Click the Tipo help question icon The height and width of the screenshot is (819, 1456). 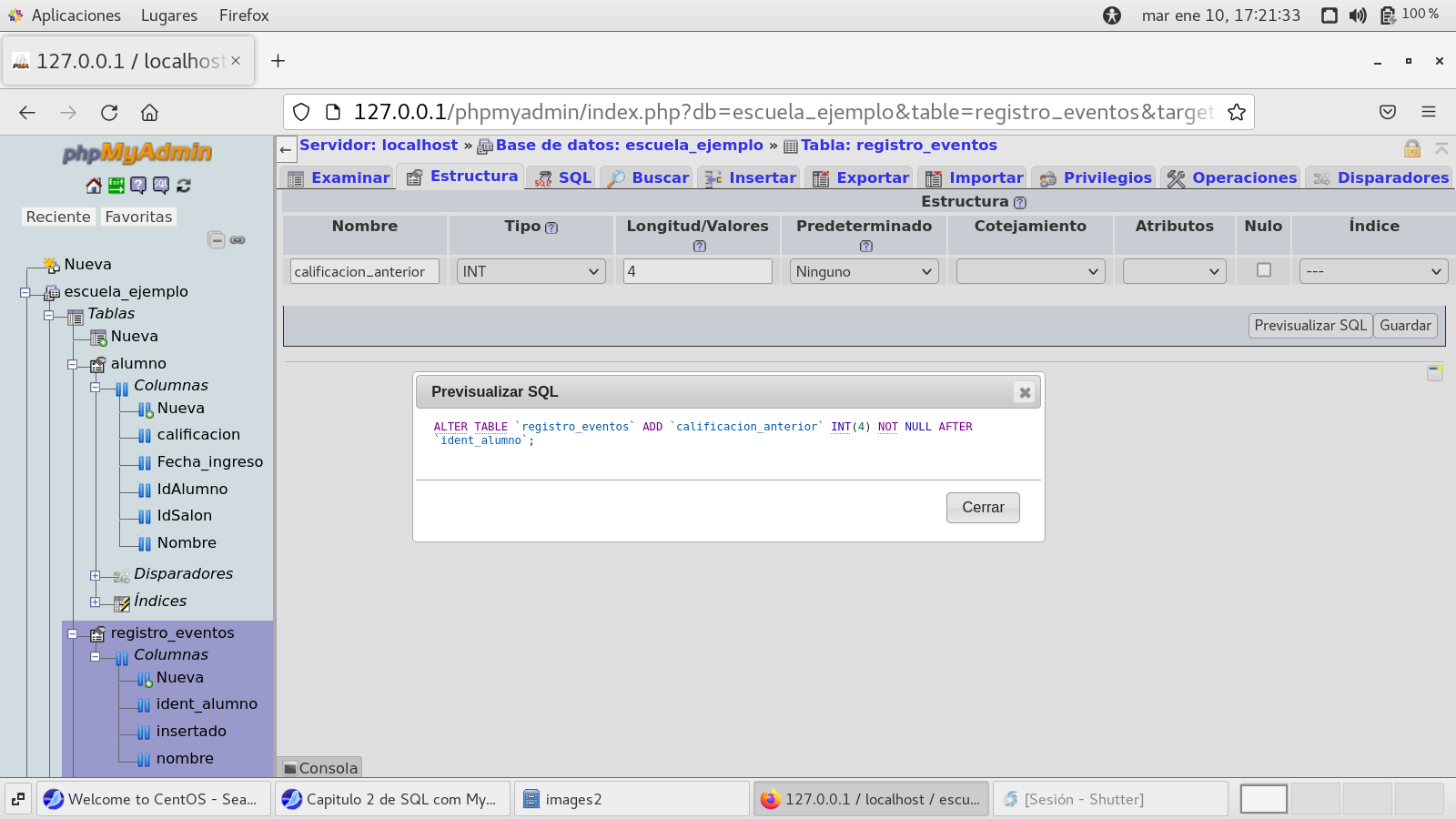tap(551, 227)
